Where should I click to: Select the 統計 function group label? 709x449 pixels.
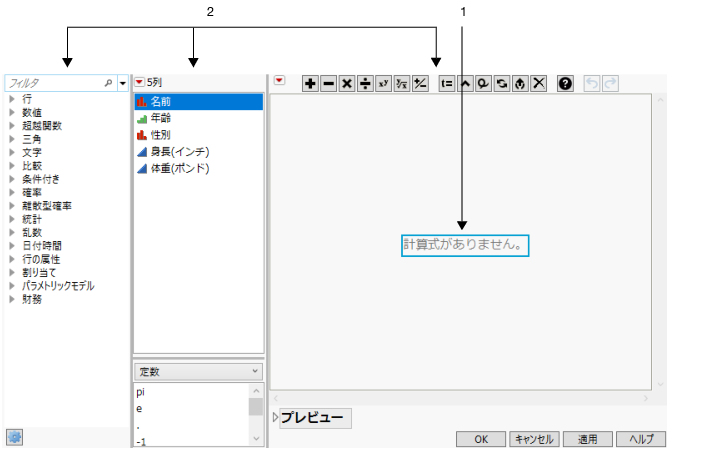point(32,219)
